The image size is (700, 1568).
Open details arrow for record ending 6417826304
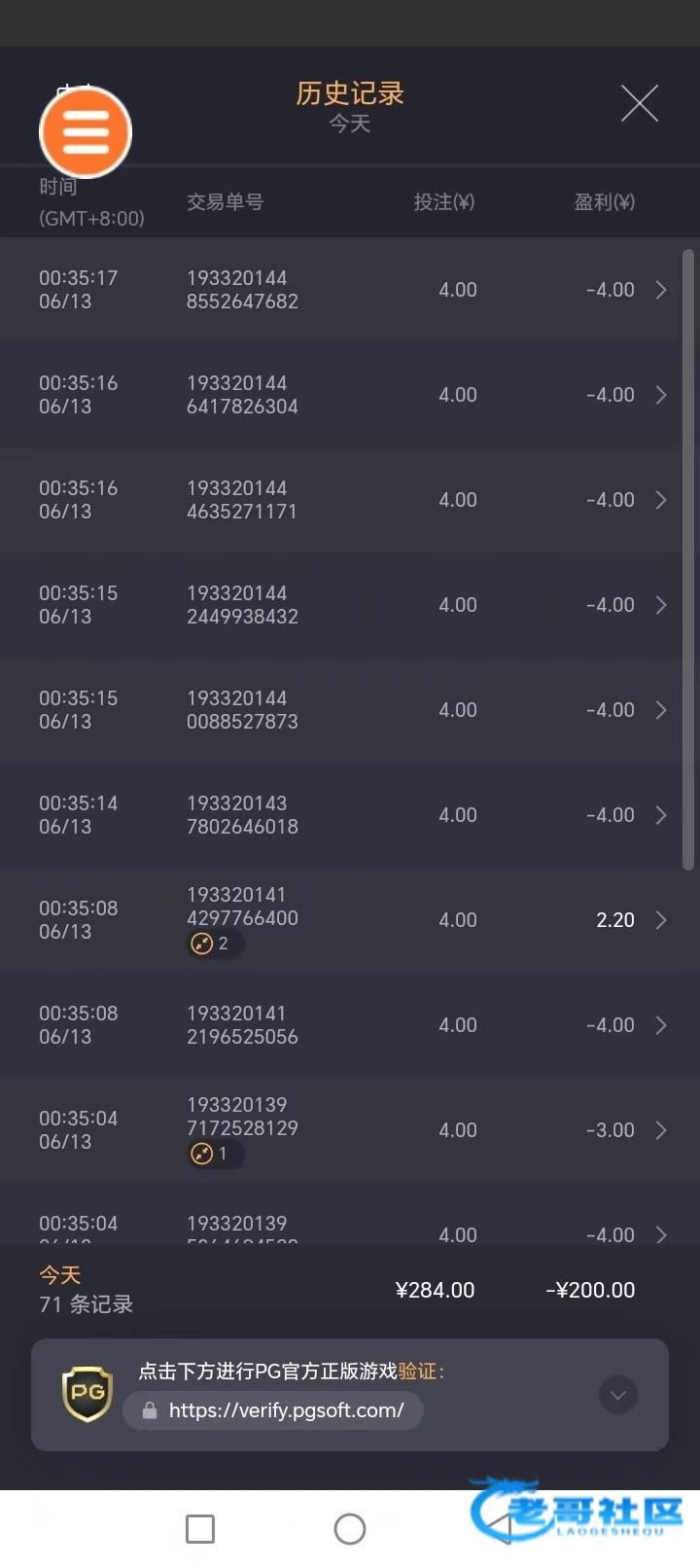[661, 395]
